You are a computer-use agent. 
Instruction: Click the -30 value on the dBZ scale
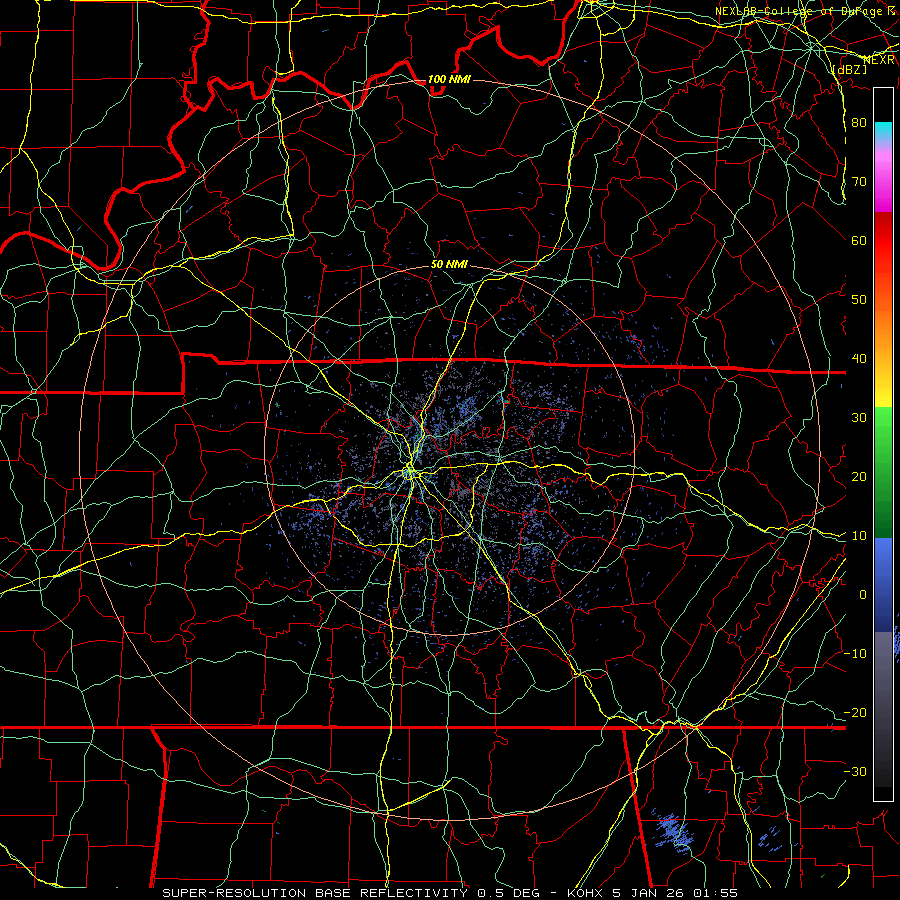click(855, 771)
